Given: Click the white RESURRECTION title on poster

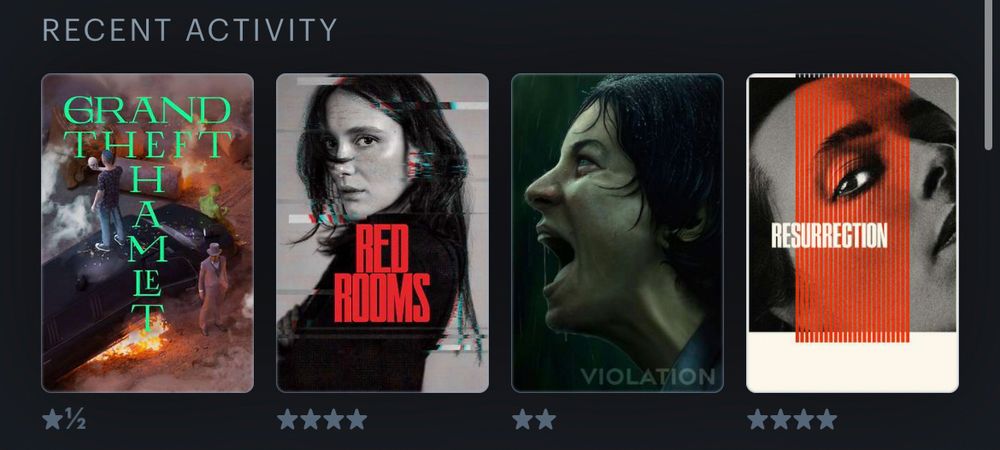Looking at the screenshot, I should pos(829,235).
